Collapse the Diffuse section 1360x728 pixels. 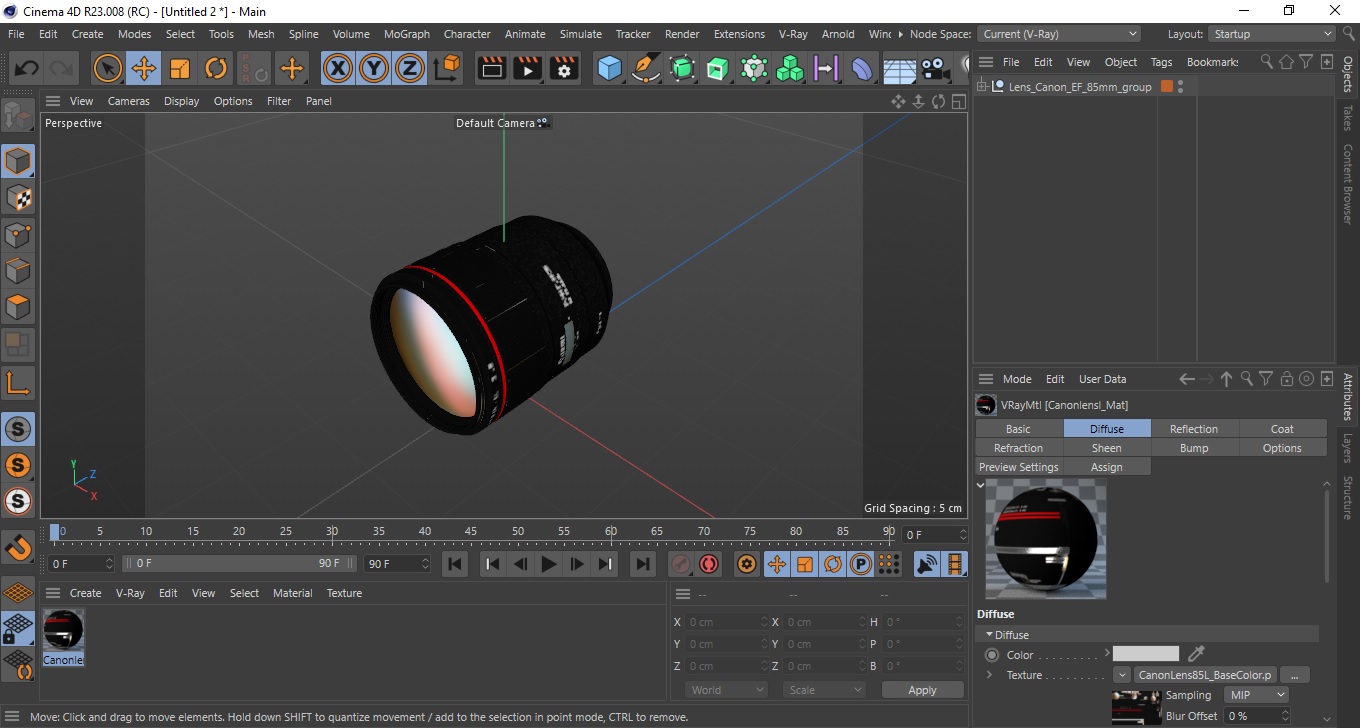(x=990, y=635)
